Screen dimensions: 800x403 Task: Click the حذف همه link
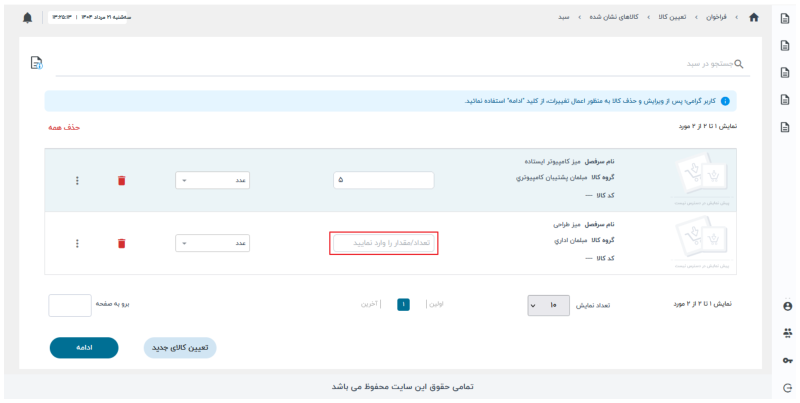(64, 128)
